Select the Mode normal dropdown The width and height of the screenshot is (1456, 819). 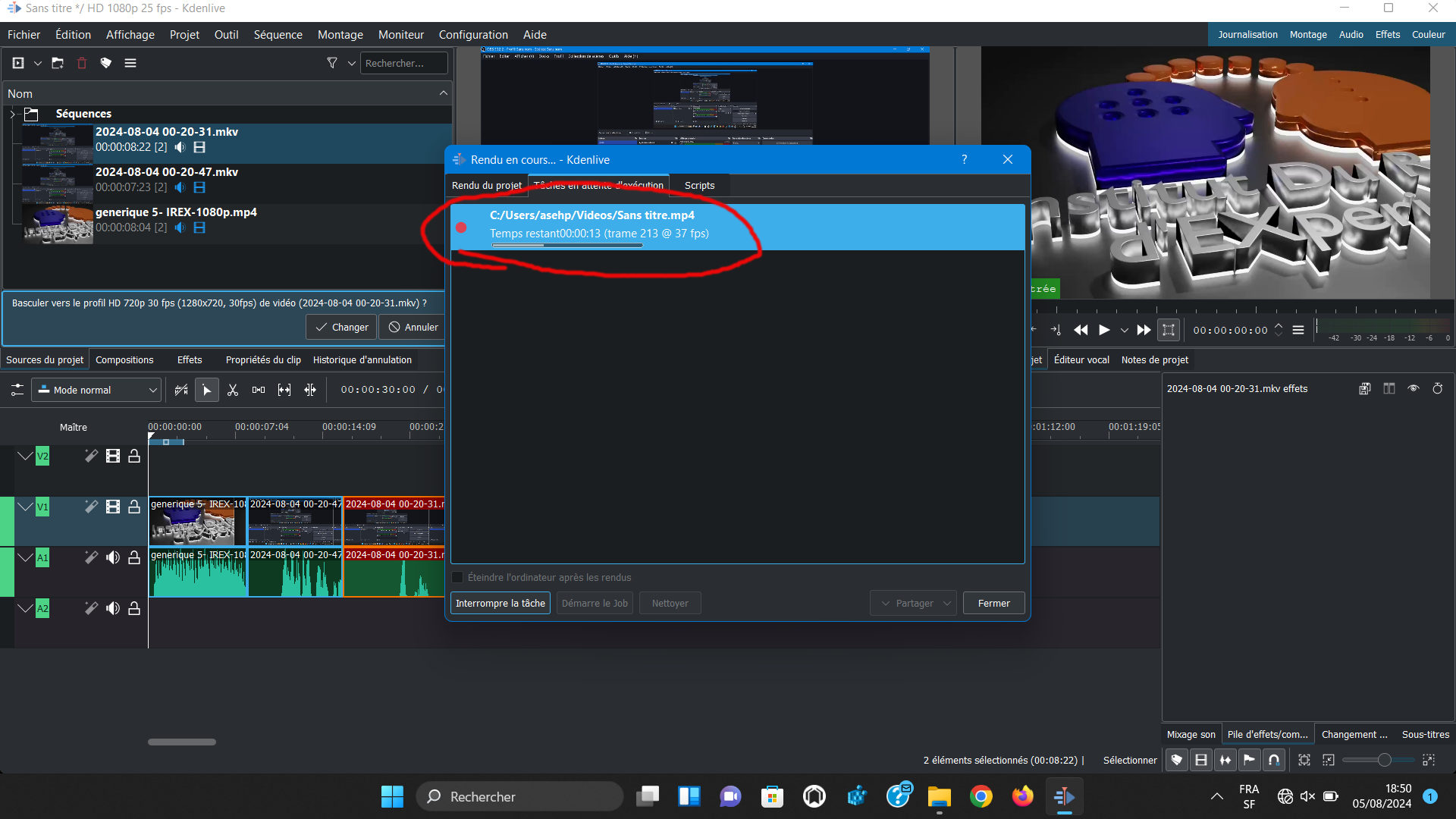click(96, 390)
